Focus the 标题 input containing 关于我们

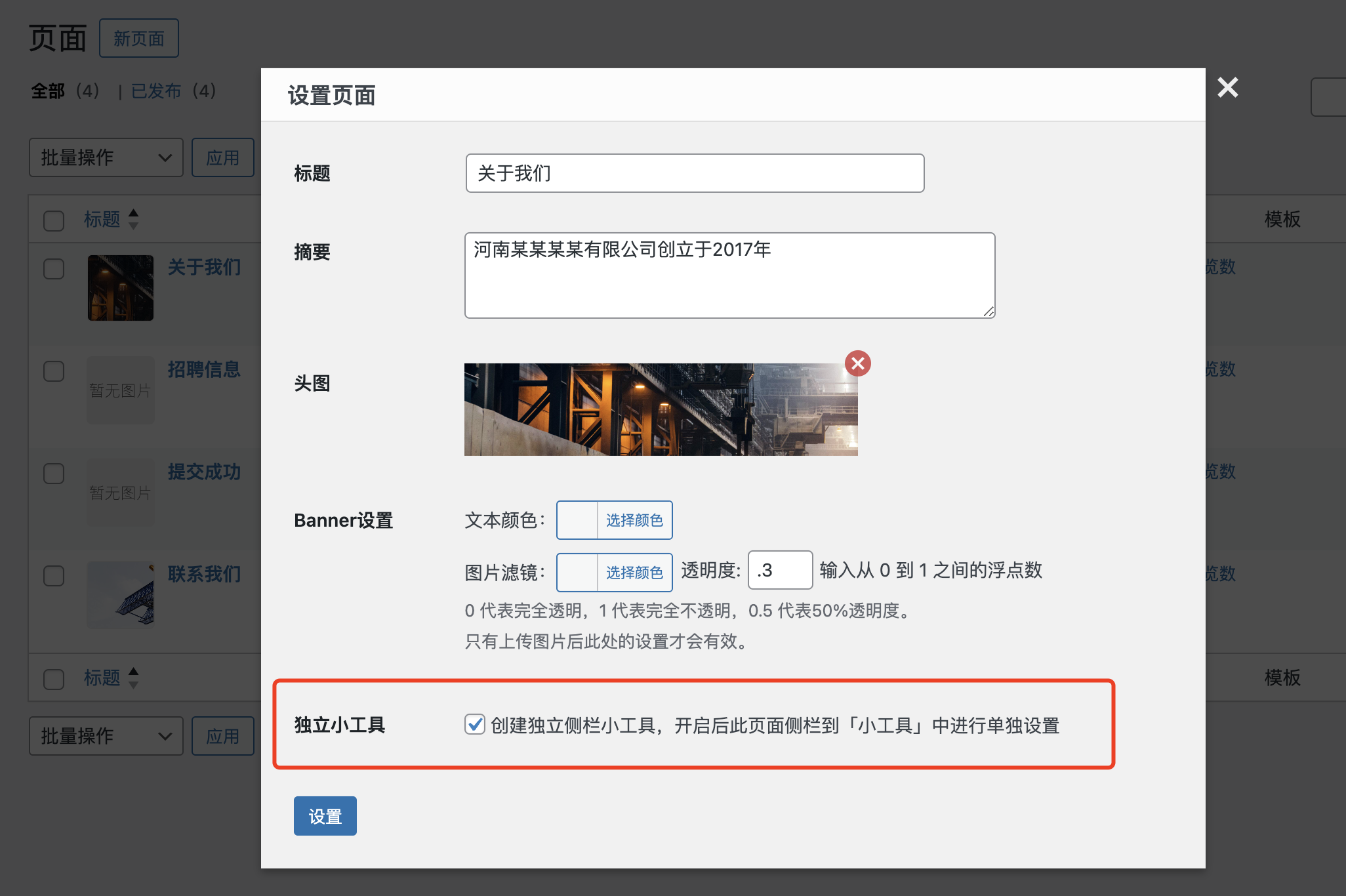coord(695,173)
